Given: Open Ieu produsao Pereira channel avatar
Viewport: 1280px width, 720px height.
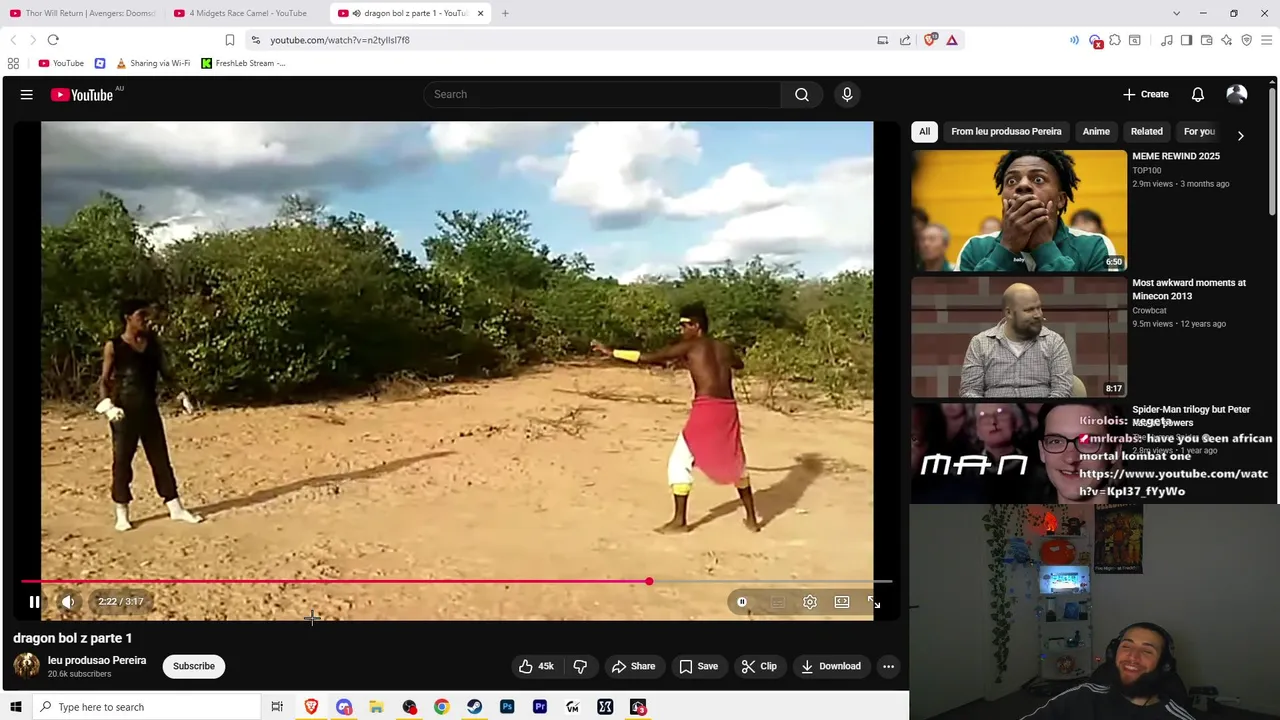Looking at the screenshot, I should 27,666.
